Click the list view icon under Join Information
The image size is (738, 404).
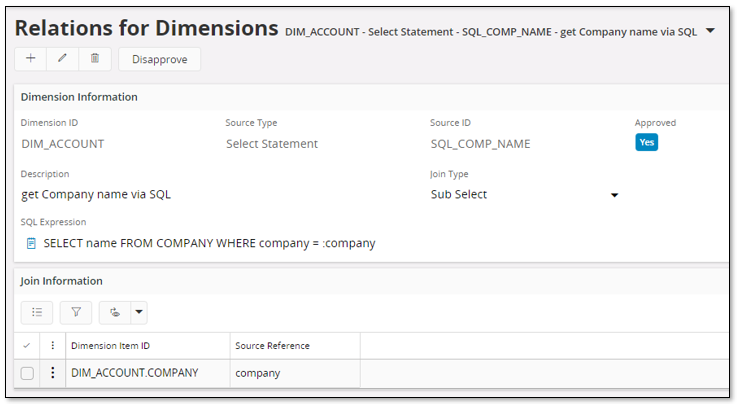pyautogui.click(x=37, y=312)
